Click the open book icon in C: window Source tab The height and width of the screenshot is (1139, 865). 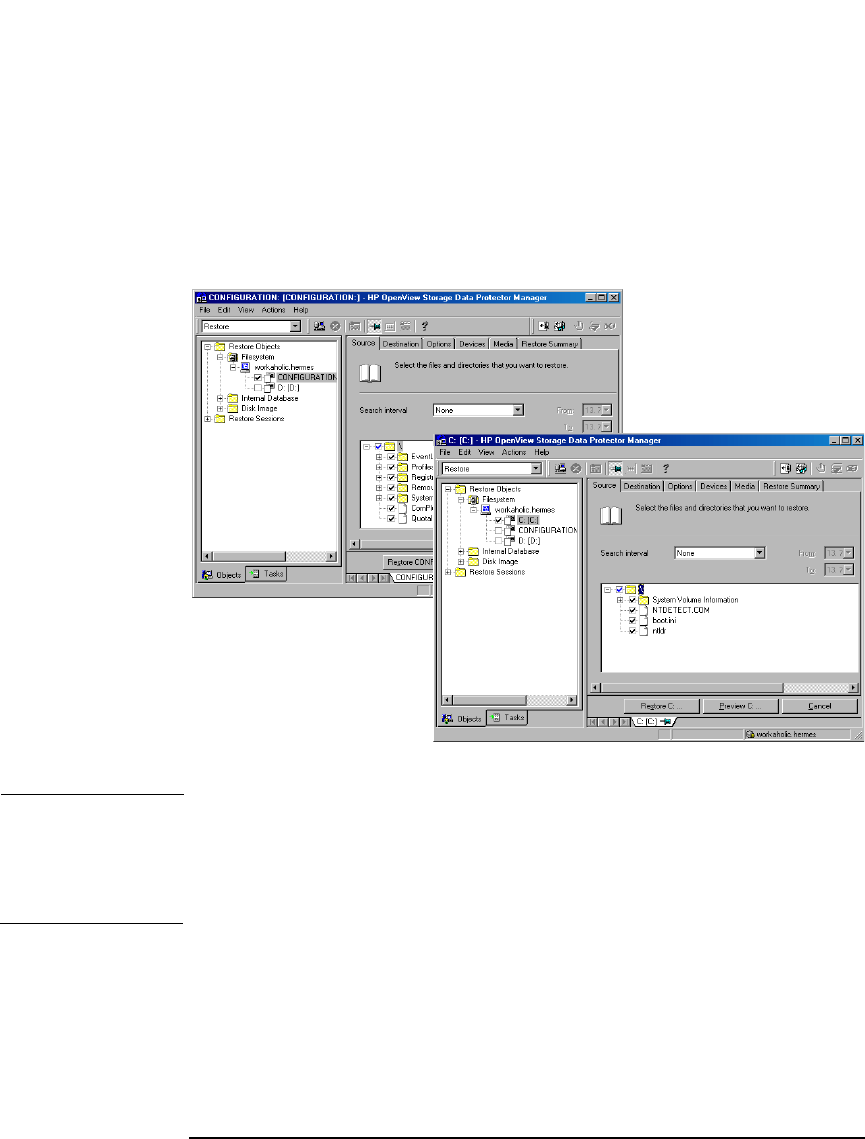coord(611,516)
